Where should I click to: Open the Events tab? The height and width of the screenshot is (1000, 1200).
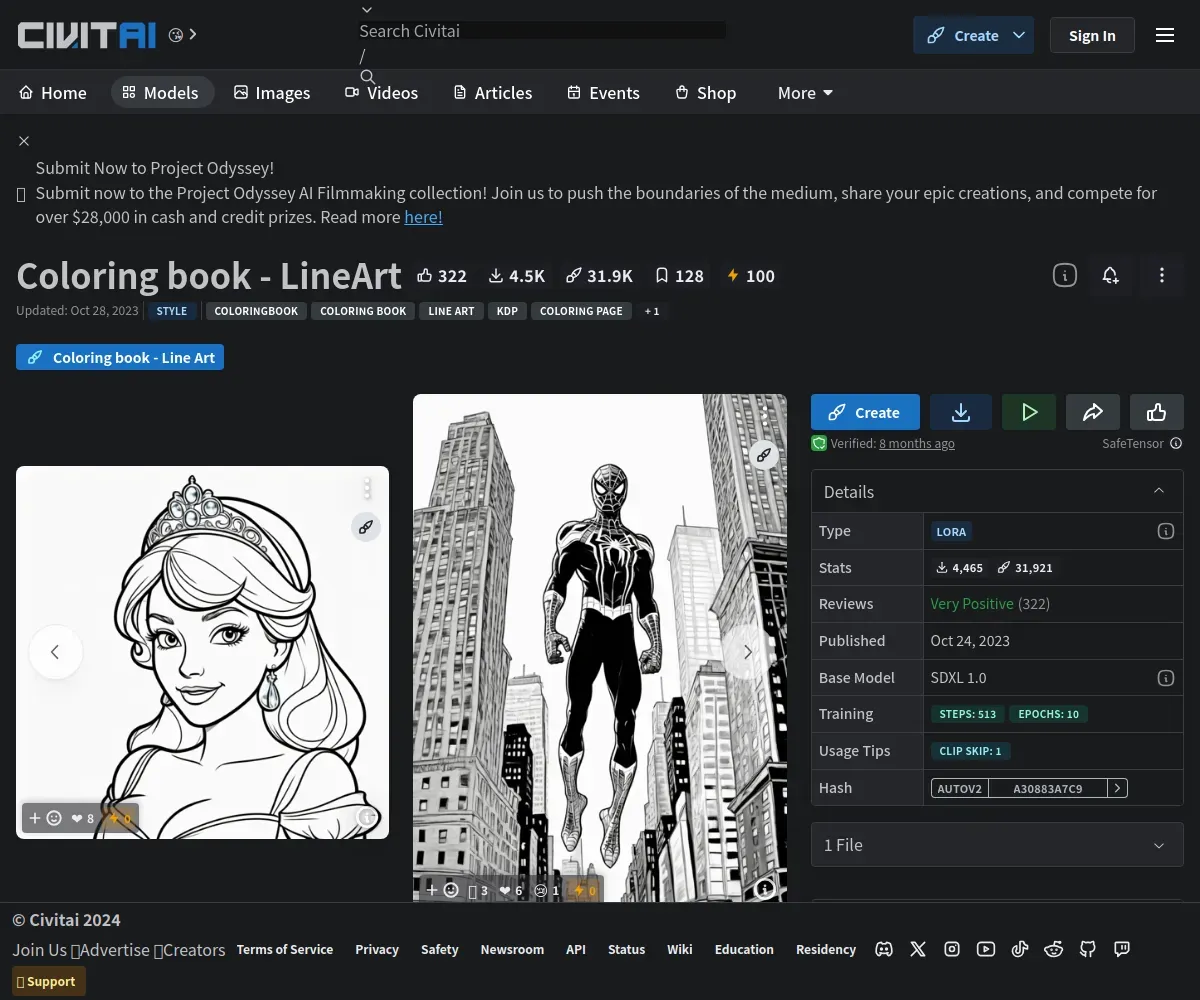603,93
